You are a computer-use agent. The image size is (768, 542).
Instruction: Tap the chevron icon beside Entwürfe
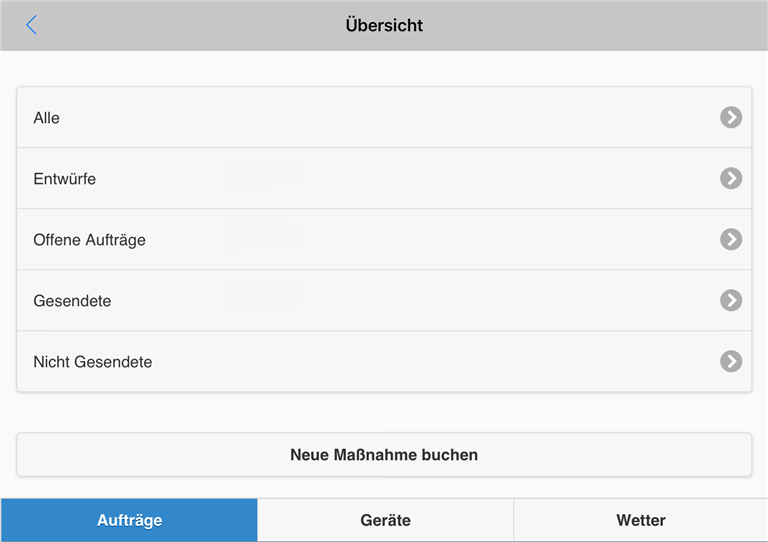731,179
